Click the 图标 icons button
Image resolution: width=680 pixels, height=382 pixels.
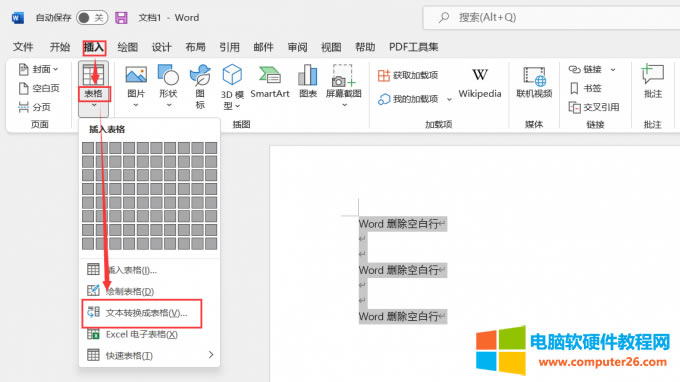200,86
